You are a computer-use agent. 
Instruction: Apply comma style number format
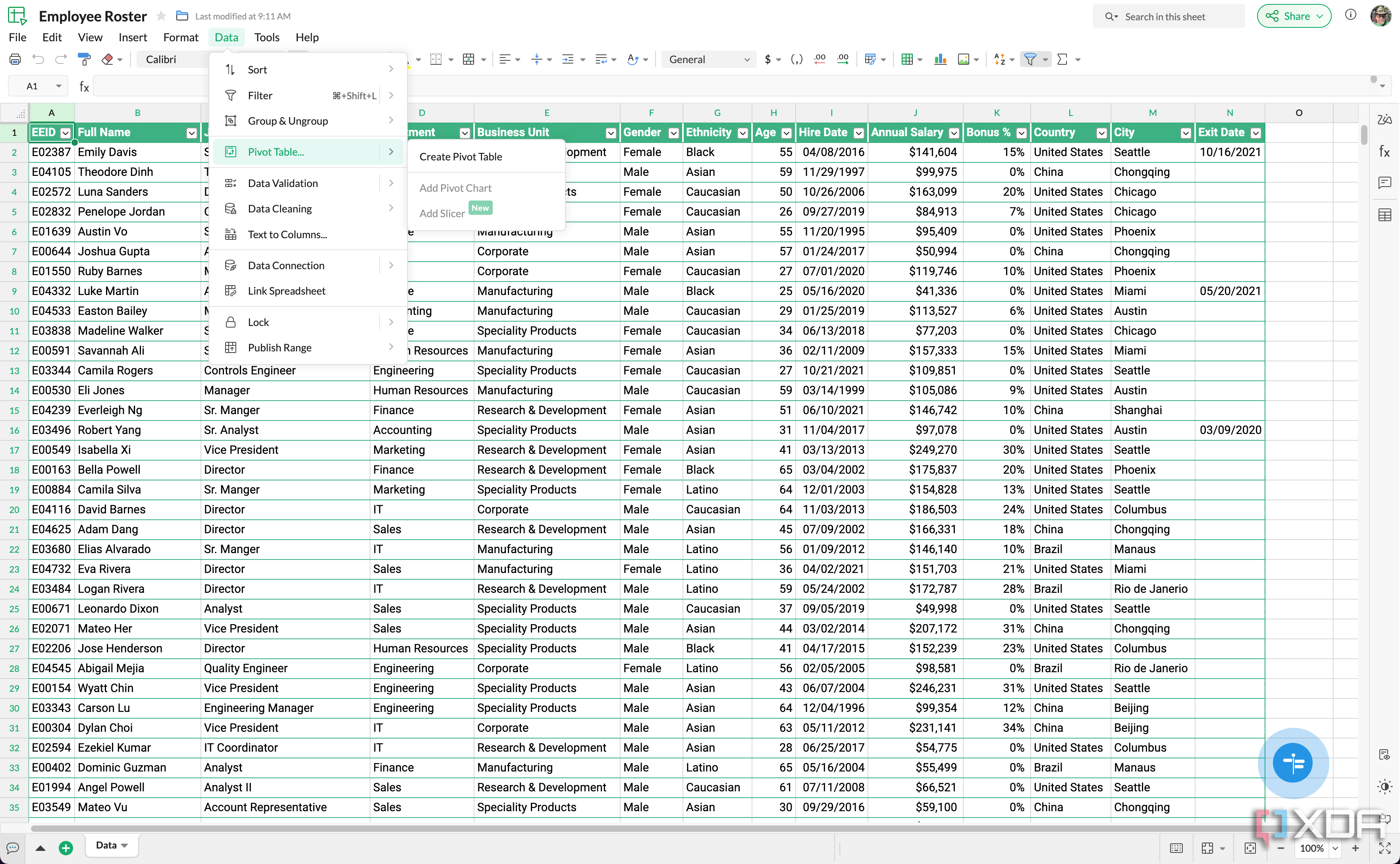click(796, 60)
